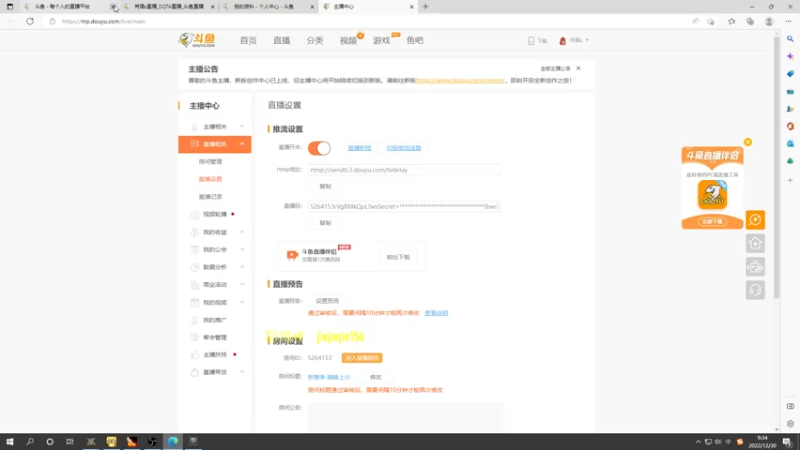Viewport: 800px width, 450px height.
Task: Click the Douyu app icon in the floating ad
Action: click(x=712, y=194)
